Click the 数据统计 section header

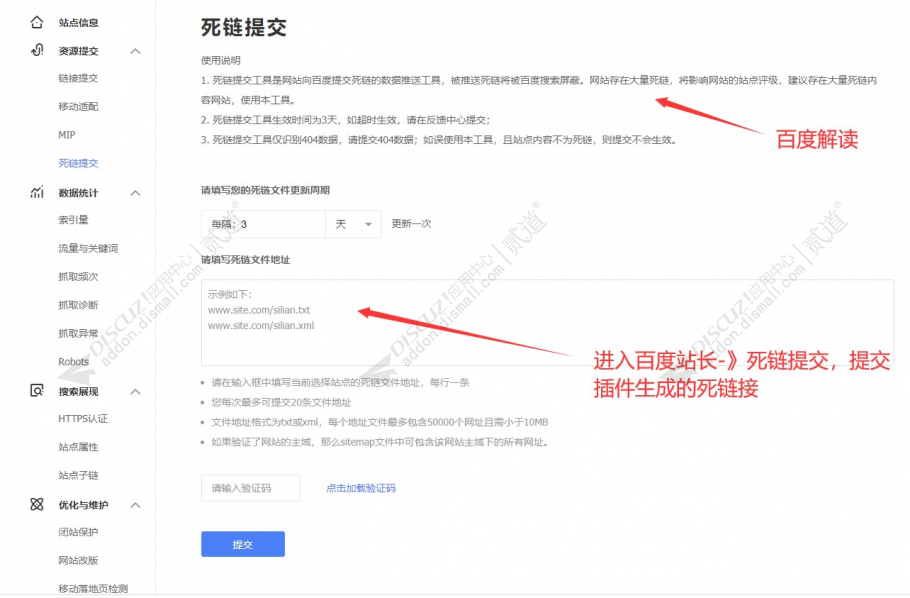(78, 193)
